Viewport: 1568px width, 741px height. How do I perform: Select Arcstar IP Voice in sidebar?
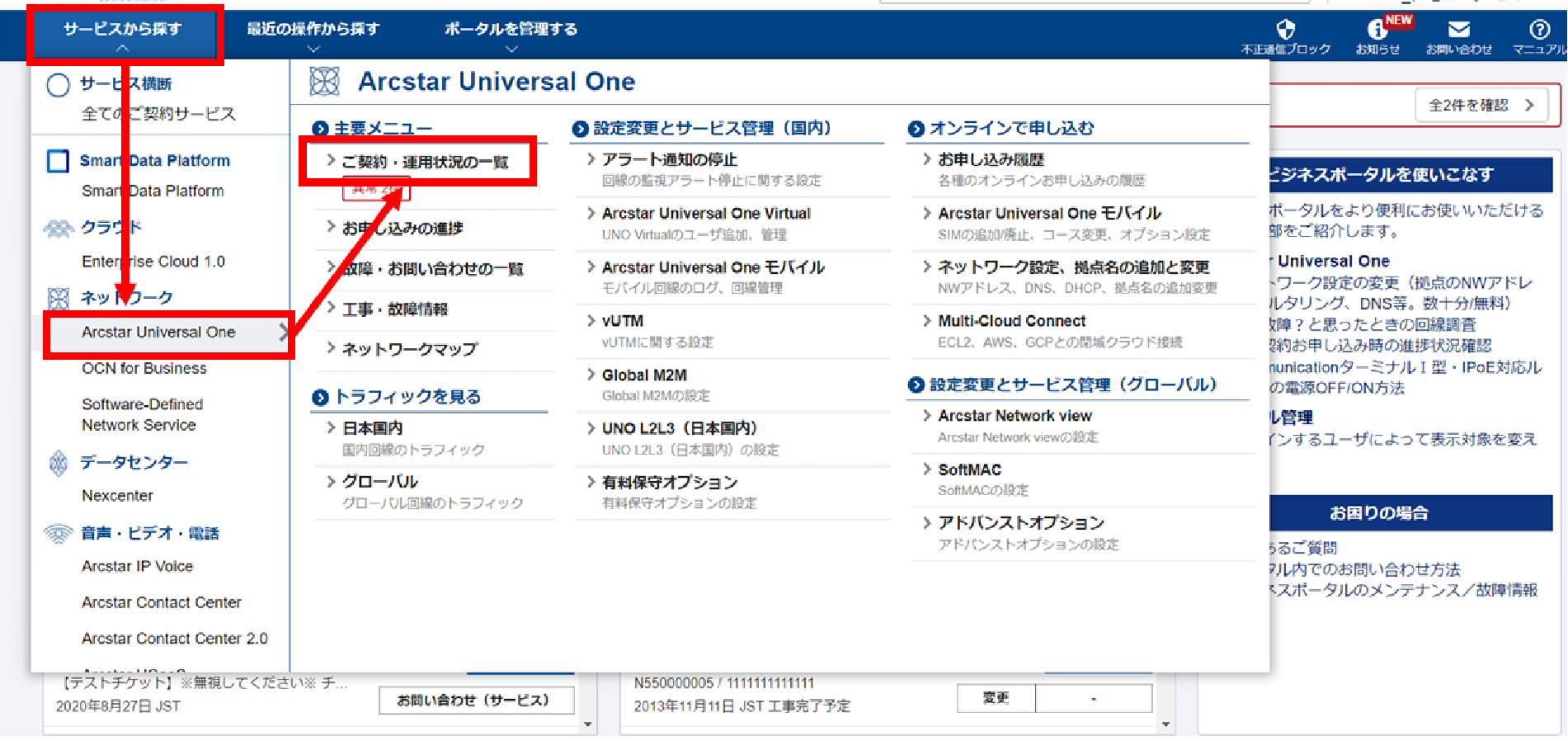click(x=137, y=566)
